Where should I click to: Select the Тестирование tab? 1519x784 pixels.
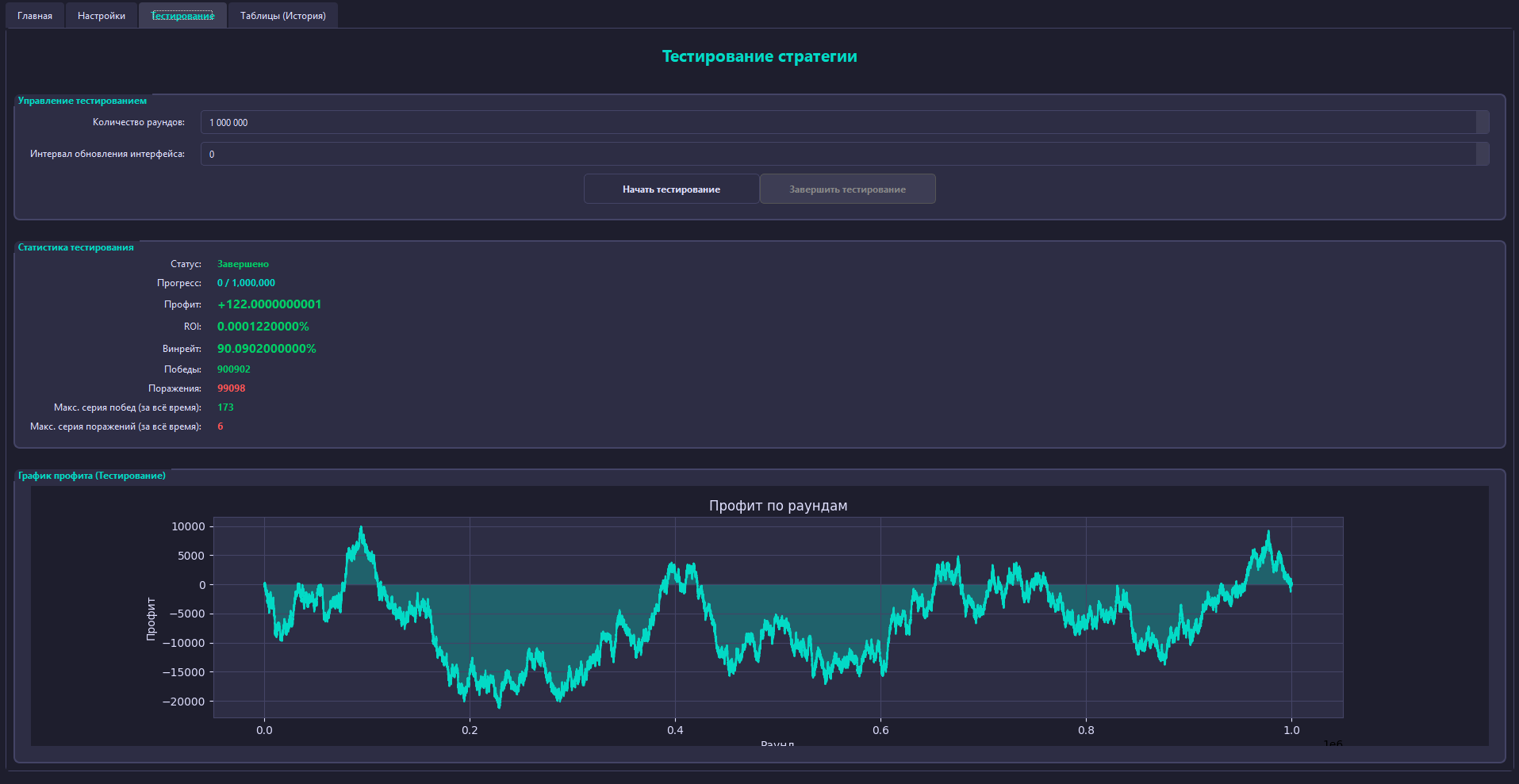182,16
